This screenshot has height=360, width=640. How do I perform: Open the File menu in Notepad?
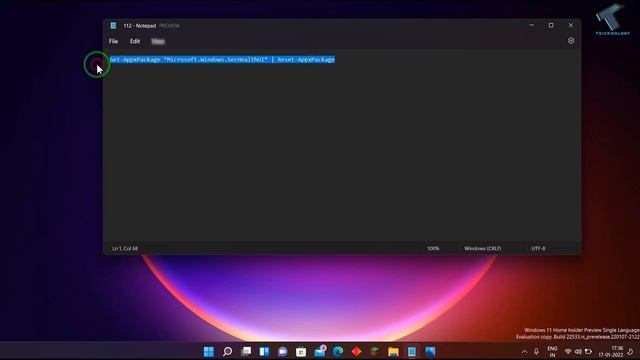[113, 41]
